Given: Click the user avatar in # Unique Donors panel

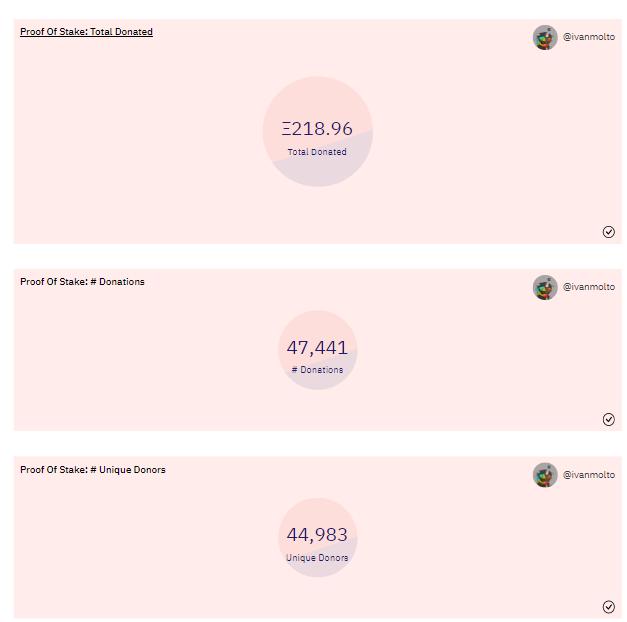Looking at the screenshot, I should click(544, 475).
